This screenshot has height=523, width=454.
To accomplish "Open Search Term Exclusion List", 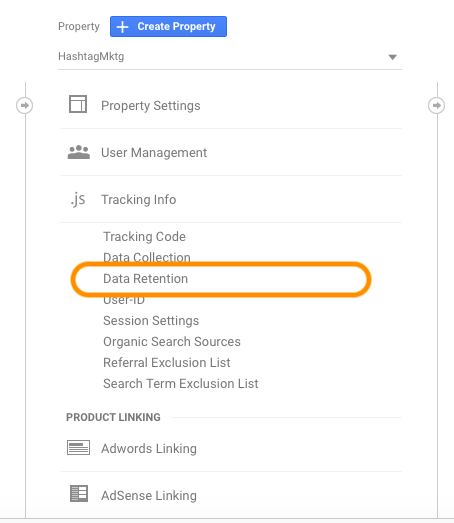I will 181,384.
